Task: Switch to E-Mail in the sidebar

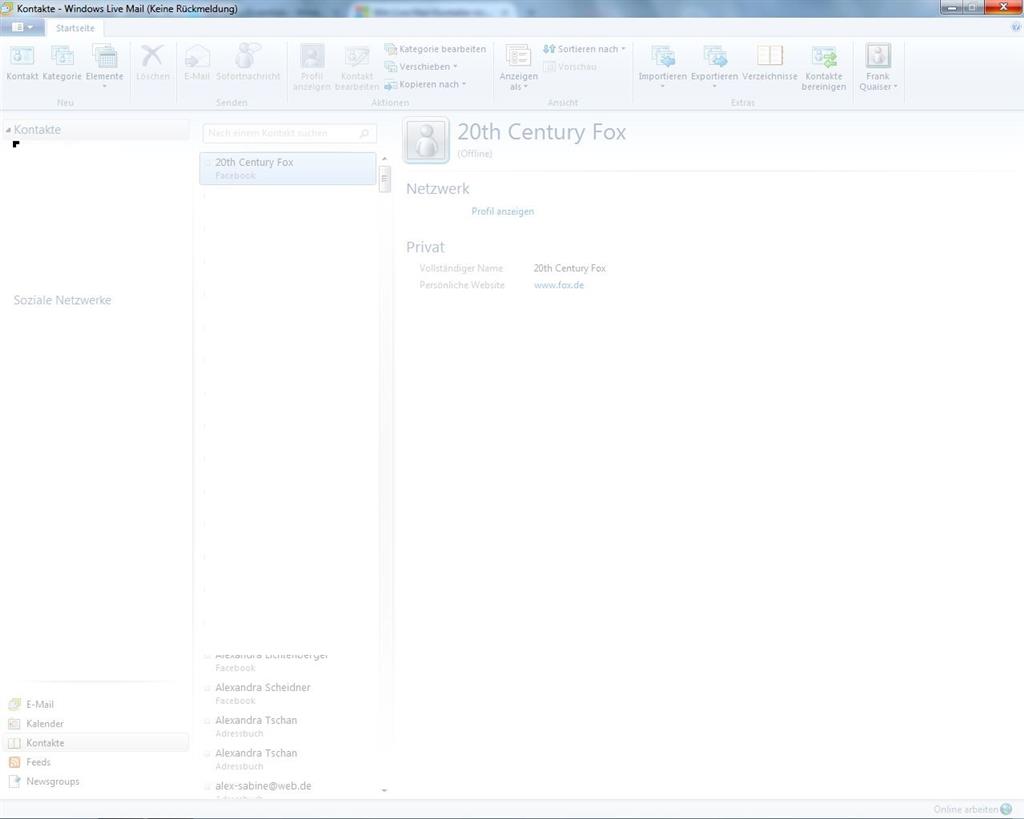Action: [40, 704]
